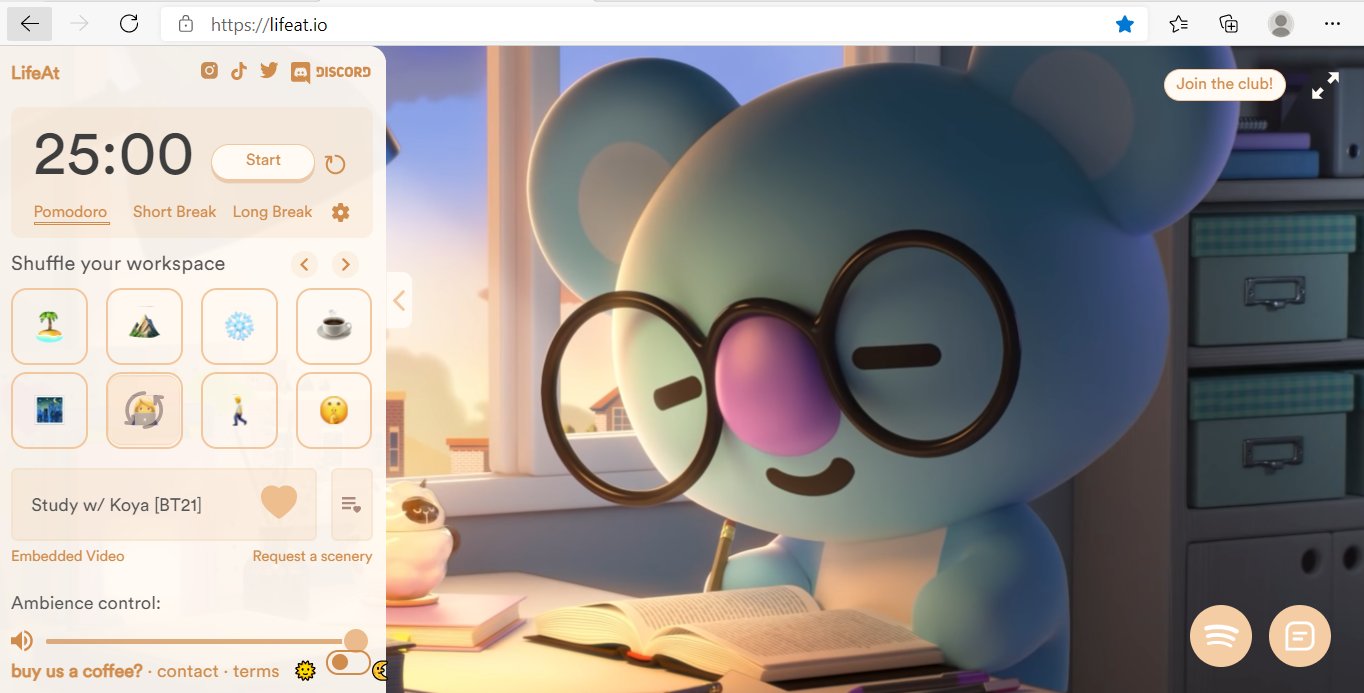Reset the Pomodoro timer
Image resolution: width=1364 pixels, height=693 pixels.
point(335,164)
